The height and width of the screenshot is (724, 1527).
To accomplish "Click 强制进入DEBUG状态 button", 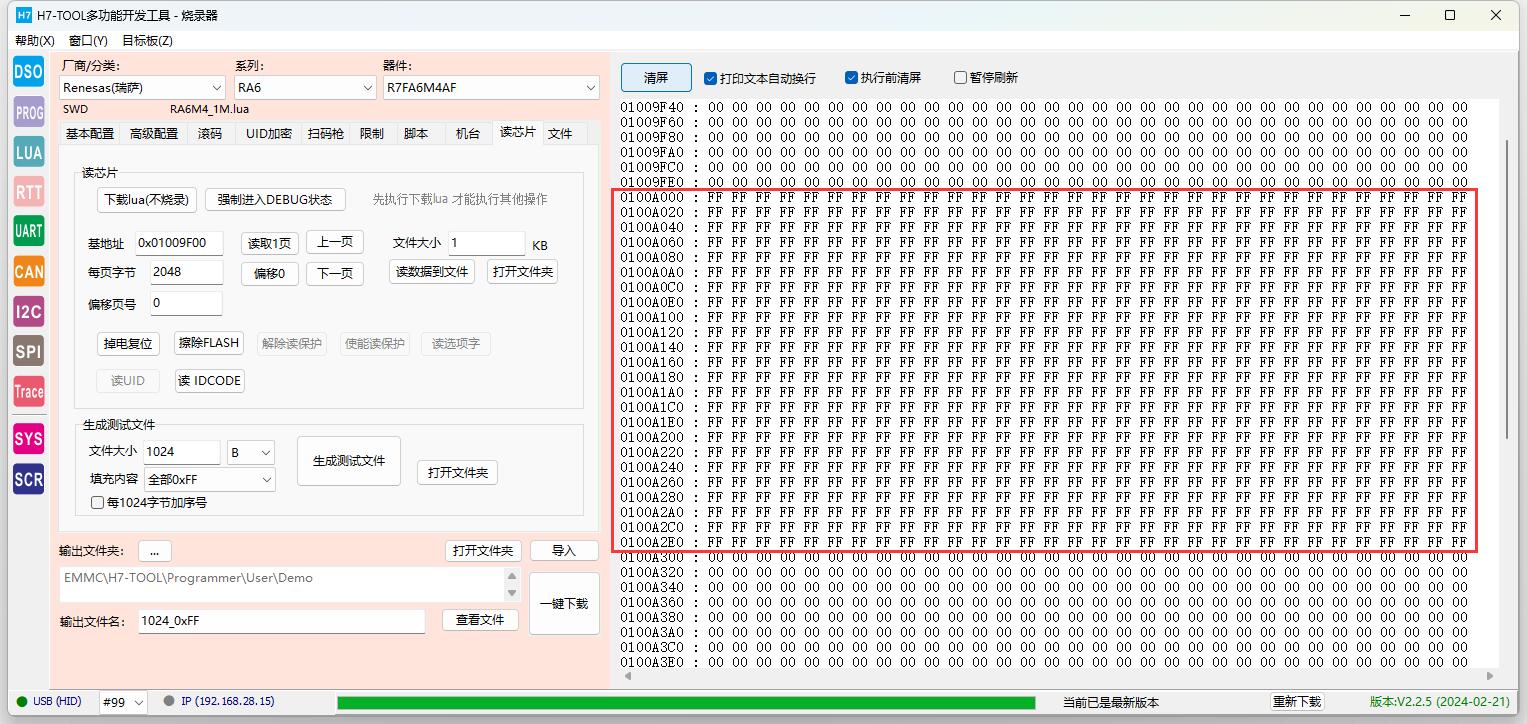I will (x=275, y=199).
